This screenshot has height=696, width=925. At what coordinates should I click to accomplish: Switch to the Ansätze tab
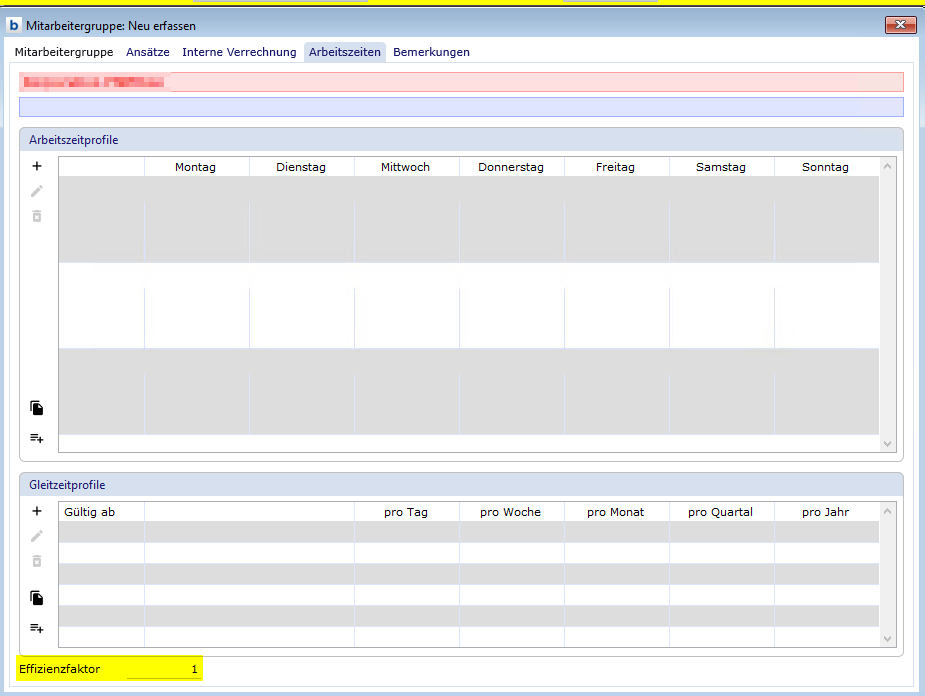[x=148, y=52]
